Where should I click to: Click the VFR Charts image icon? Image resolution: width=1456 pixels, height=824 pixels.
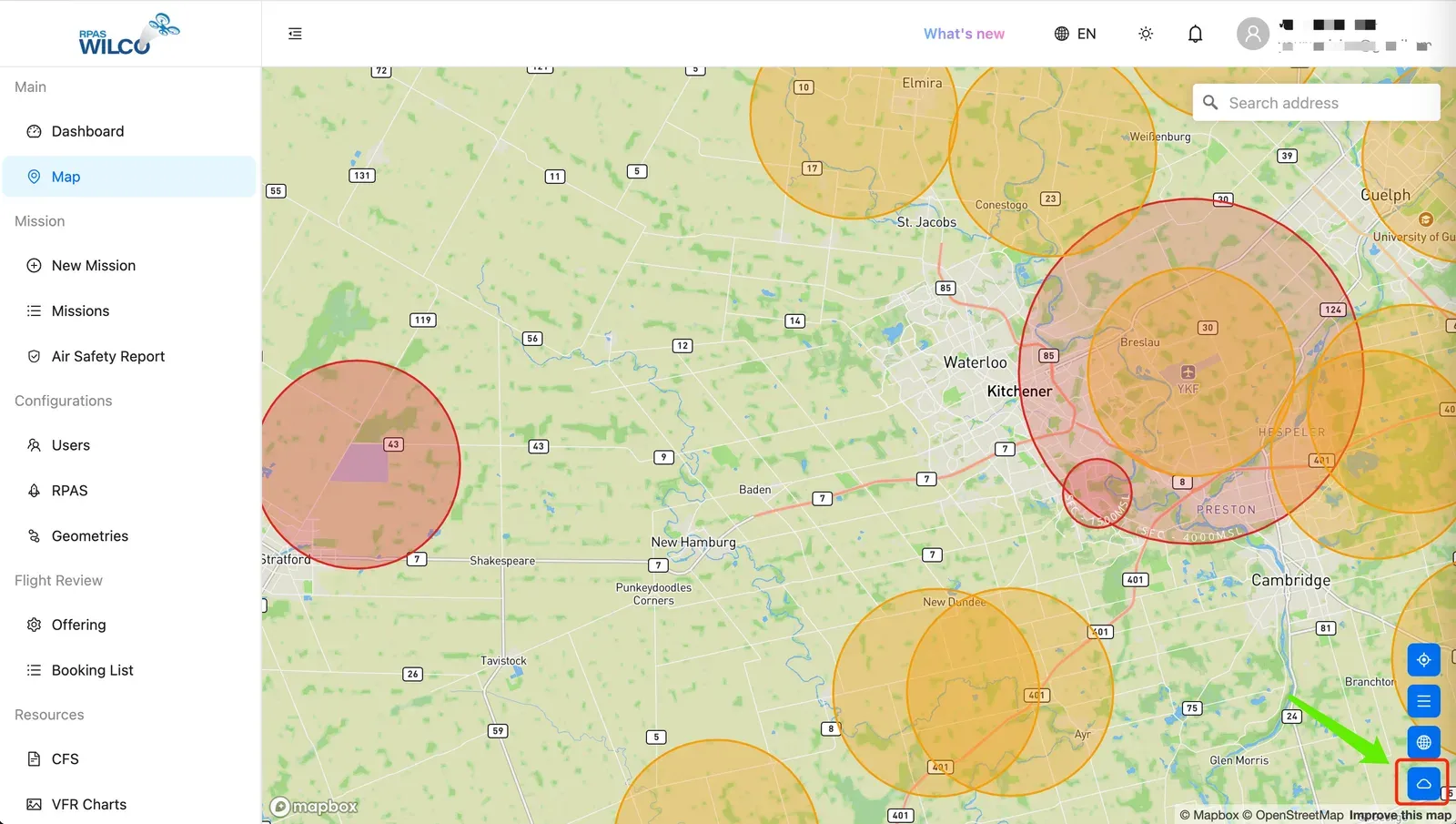[x=34, y=805]
